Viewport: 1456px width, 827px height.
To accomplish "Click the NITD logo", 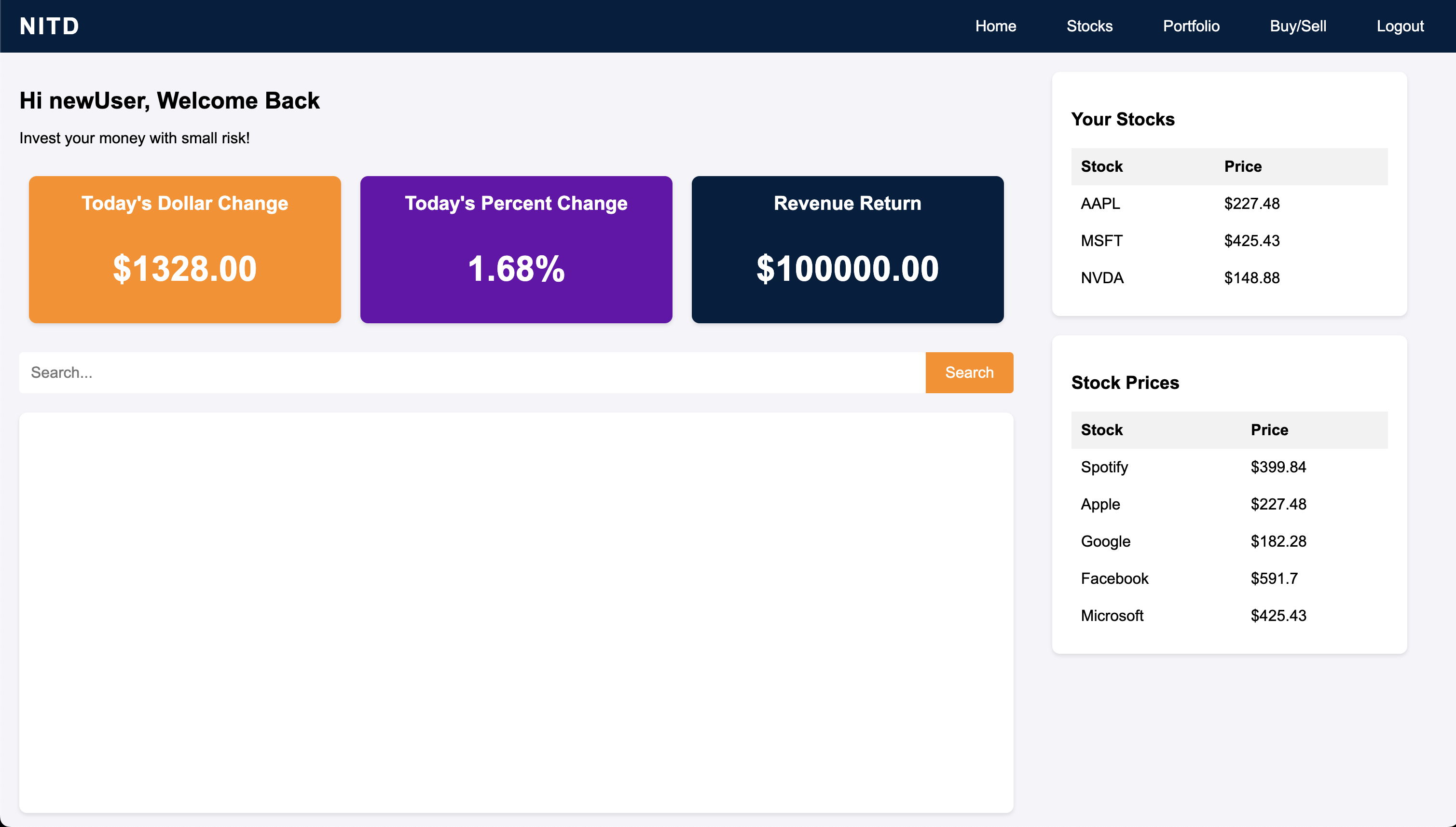I will [x=49, y=26].
